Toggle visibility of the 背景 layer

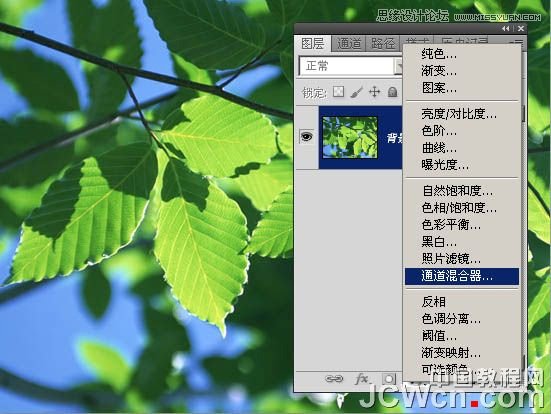306,136
